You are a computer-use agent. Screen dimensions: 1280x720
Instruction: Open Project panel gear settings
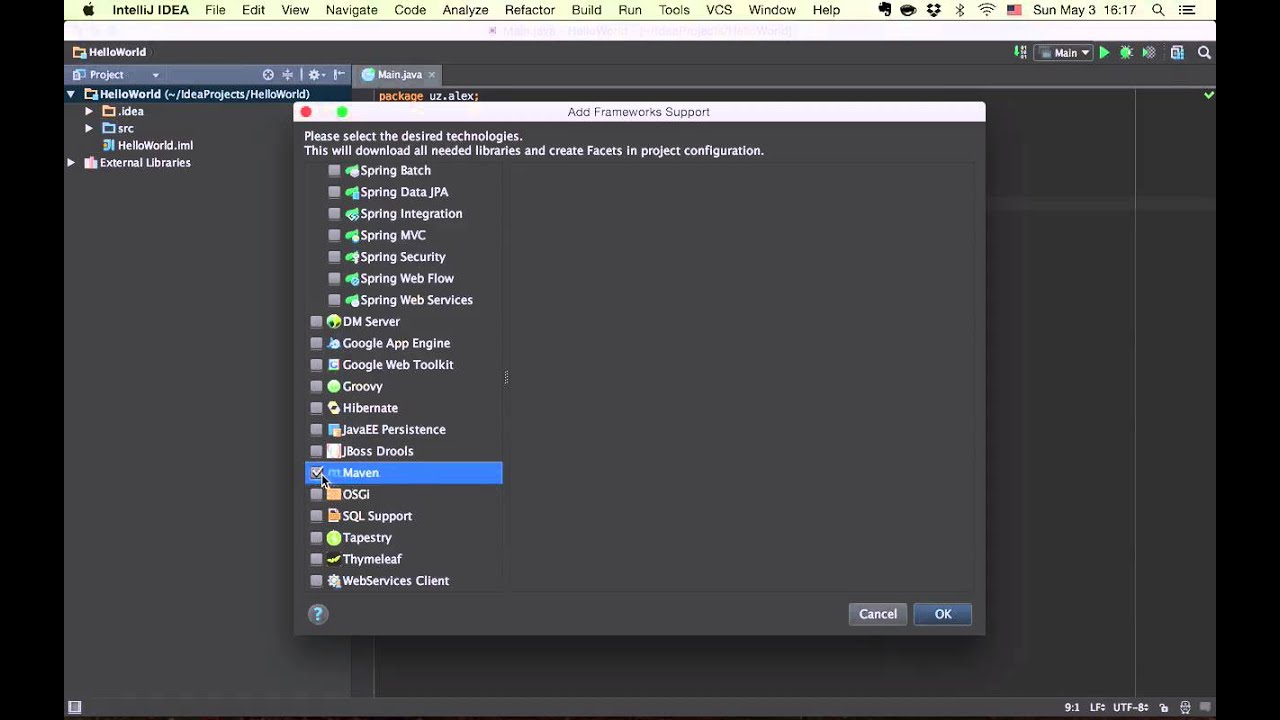pos(316,75)
